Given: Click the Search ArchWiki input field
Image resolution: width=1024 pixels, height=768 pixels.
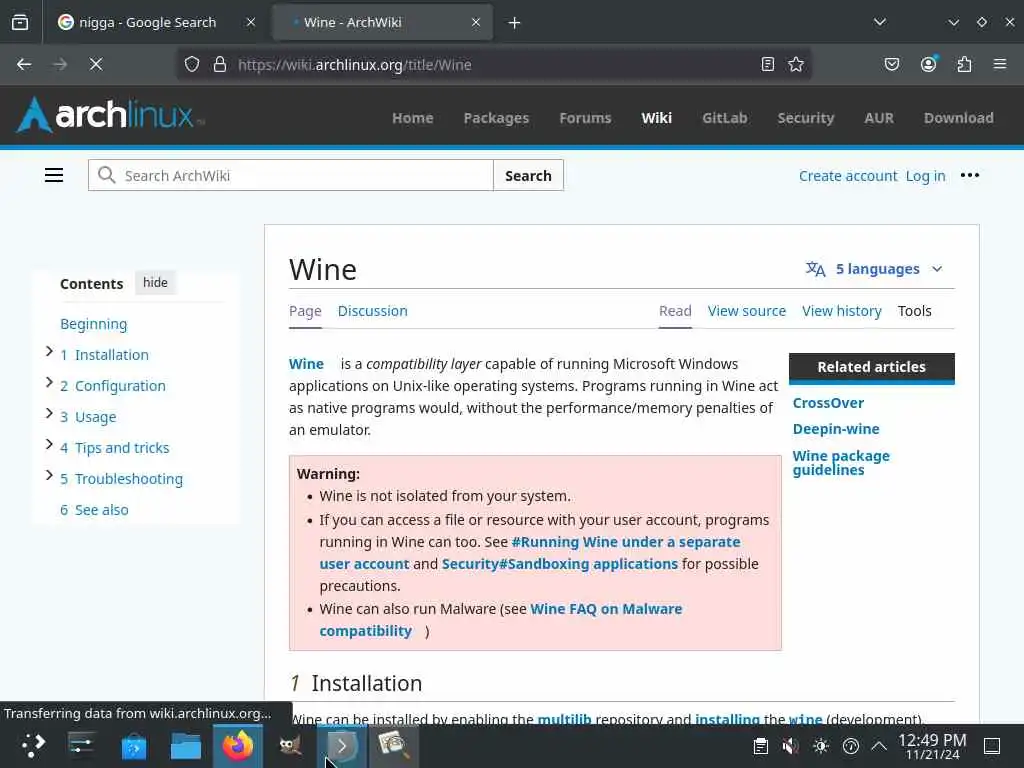Looking at the screenshot, I should click(291, 175).
